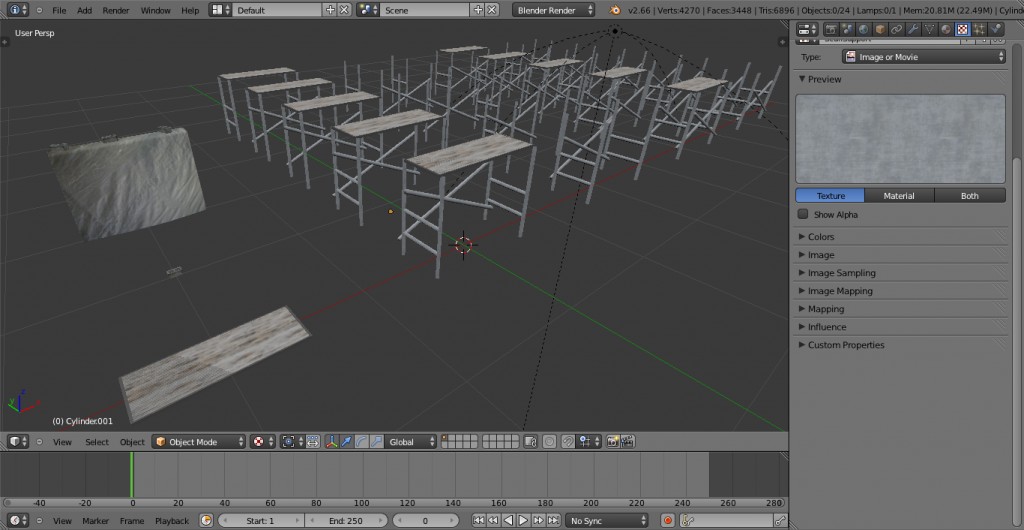This screenshot has height=530, width=1024.
Task: Open the Object Constraints chain tab
Action: pyautogui.click(x=897, y=29)
